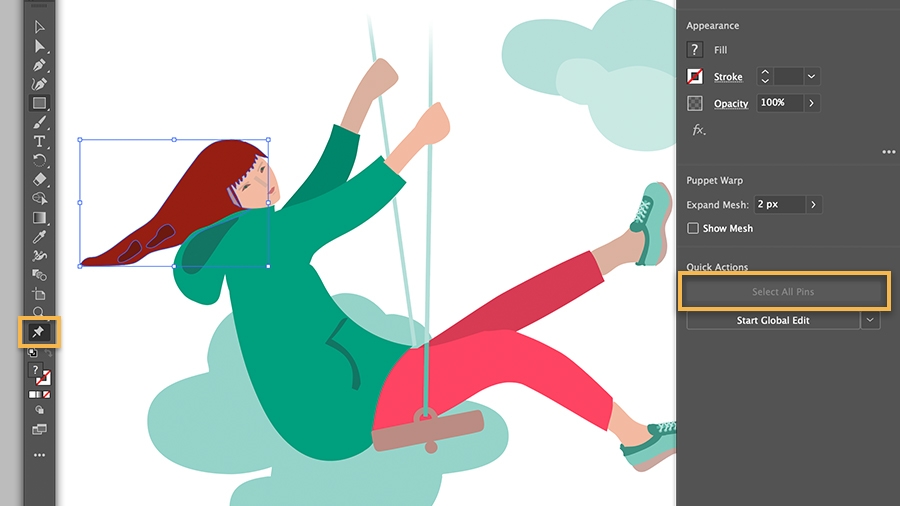Click the 'Fill' label text

click(x=720, y=50)
